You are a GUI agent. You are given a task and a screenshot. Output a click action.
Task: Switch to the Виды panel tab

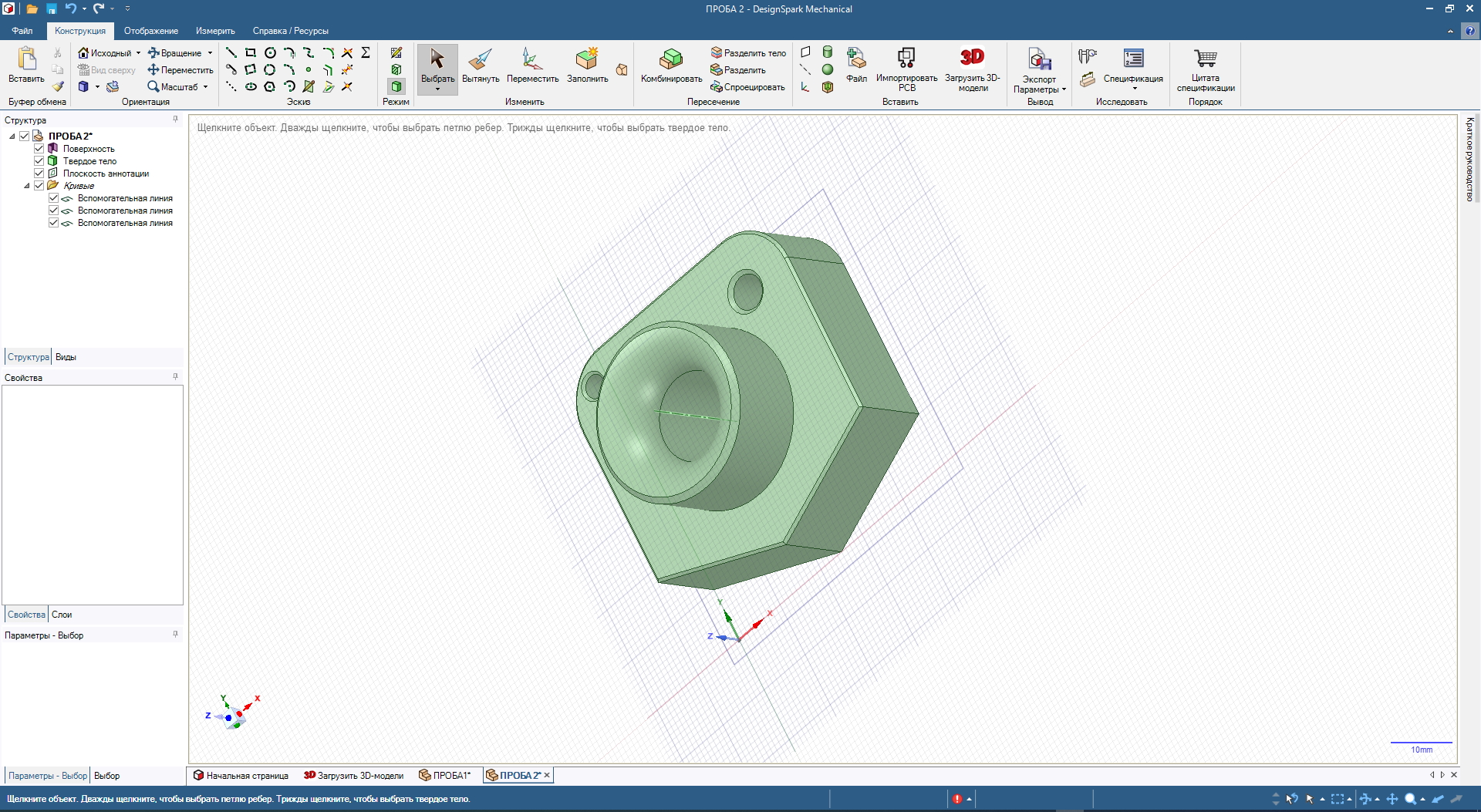pos(66,357)
